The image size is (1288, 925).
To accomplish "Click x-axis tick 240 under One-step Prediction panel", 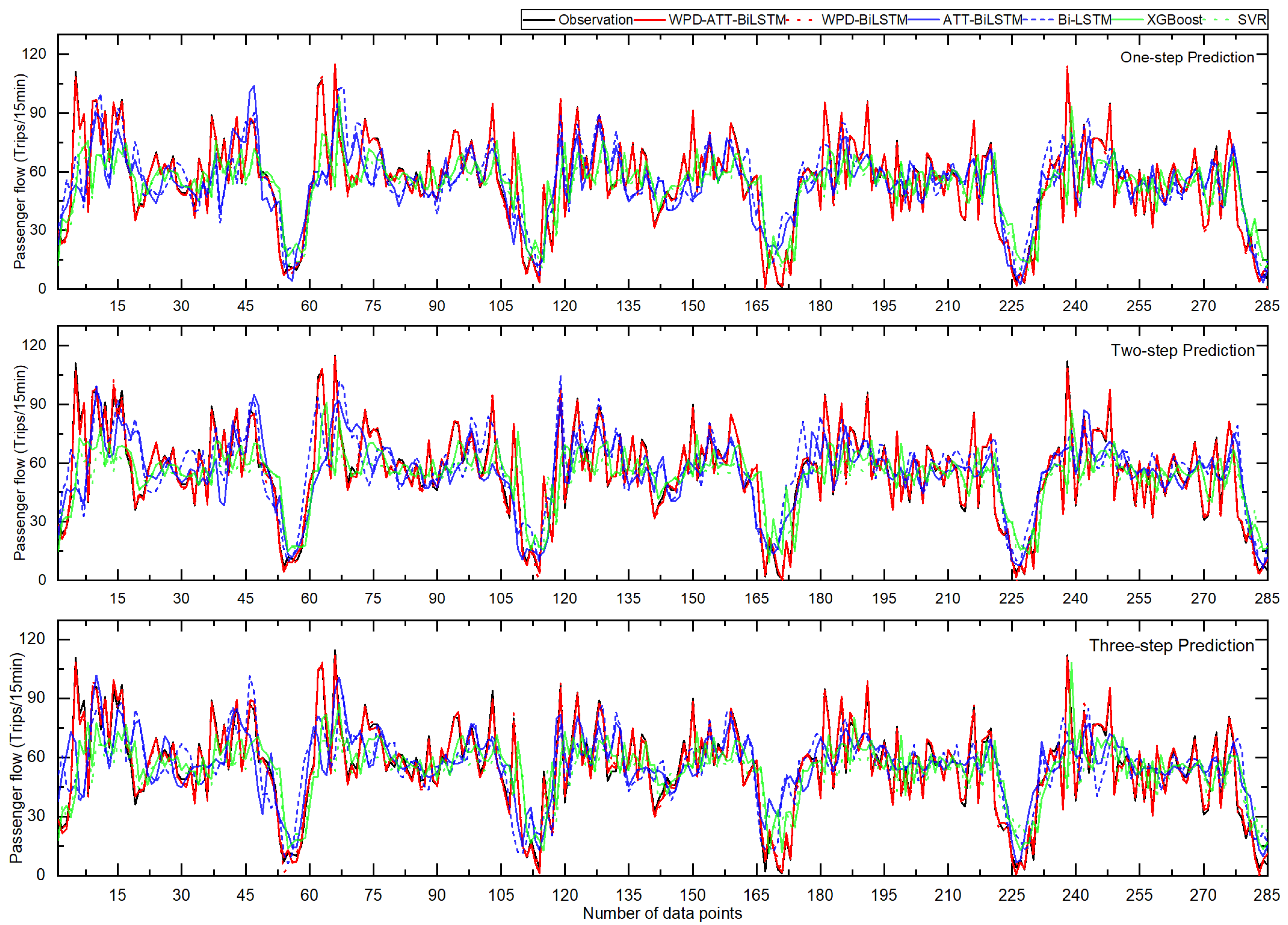I will [x=1076, y=306].
